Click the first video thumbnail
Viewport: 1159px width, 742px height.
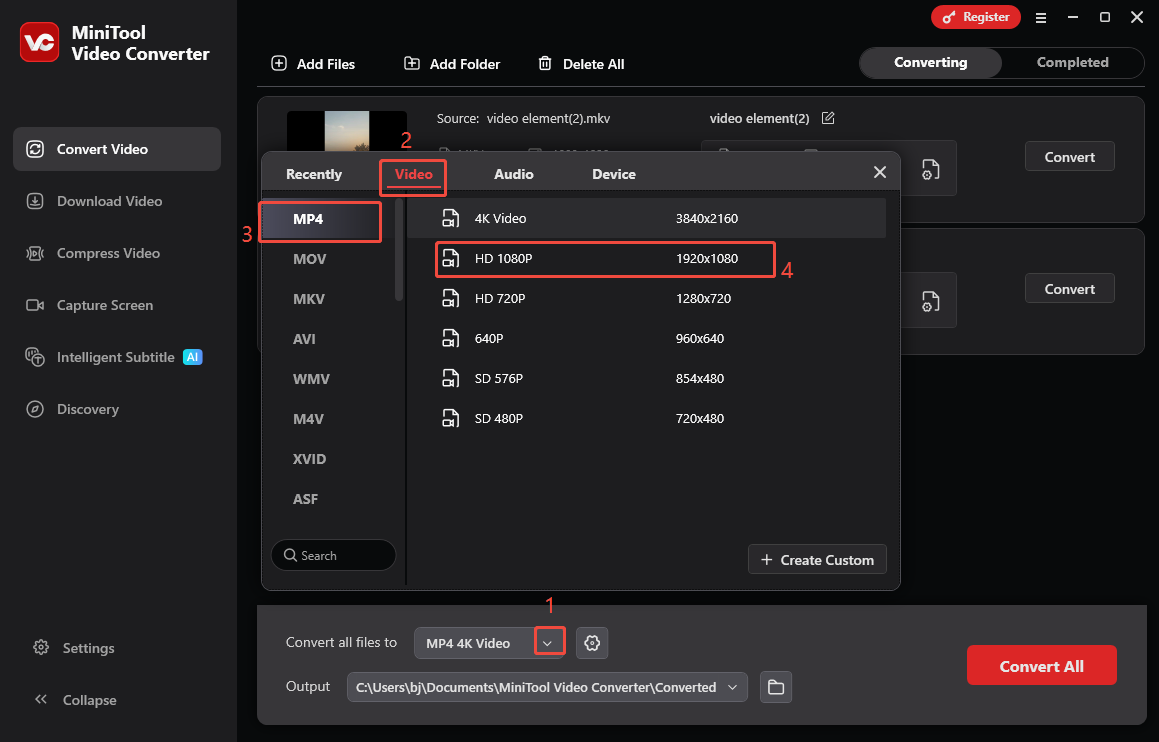tap(347, 132)
